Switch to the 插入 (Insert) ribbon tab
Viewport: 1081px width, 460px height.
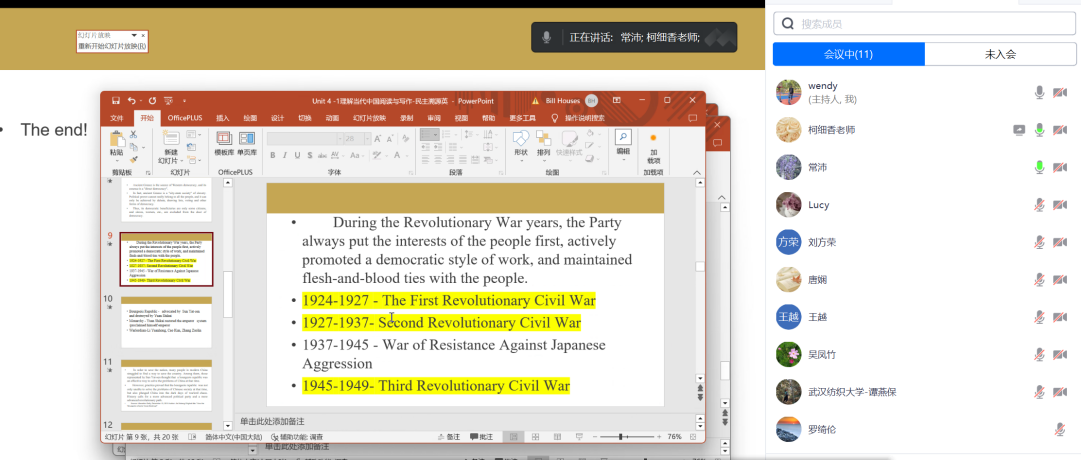(x=223, y=118)
